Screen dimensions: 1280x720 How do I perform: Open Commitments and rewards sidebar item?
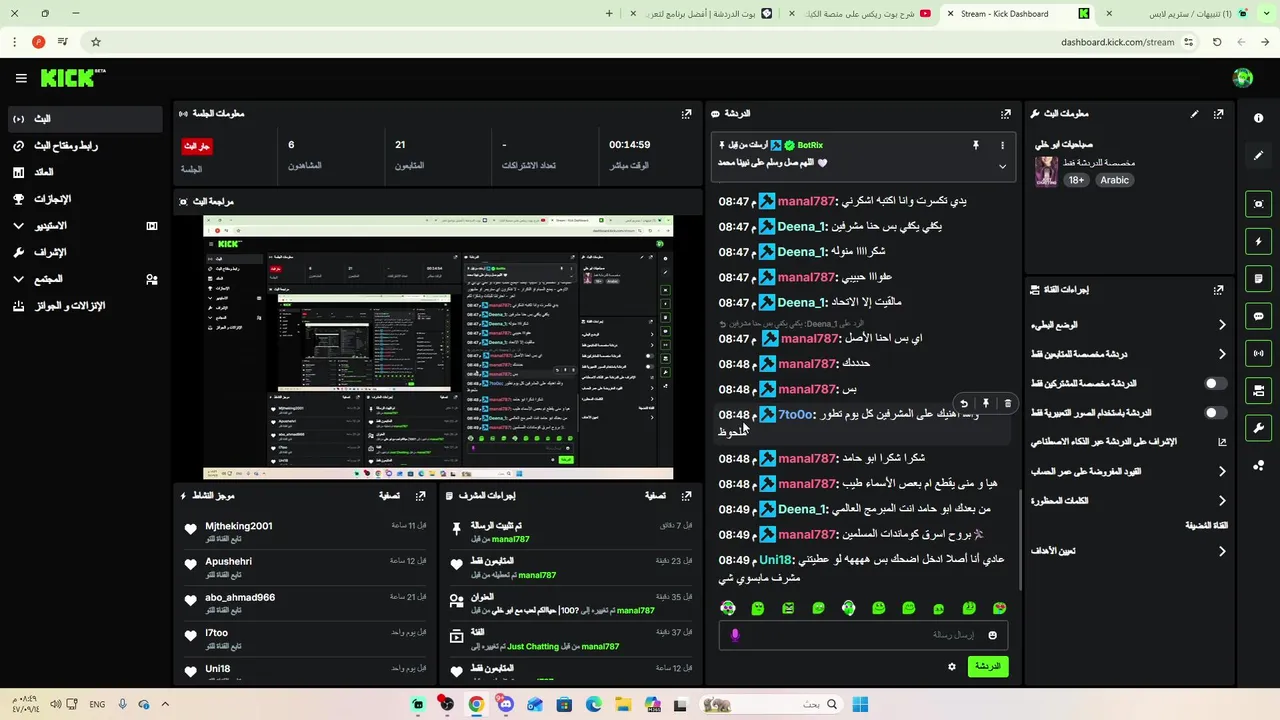[84, 306]
